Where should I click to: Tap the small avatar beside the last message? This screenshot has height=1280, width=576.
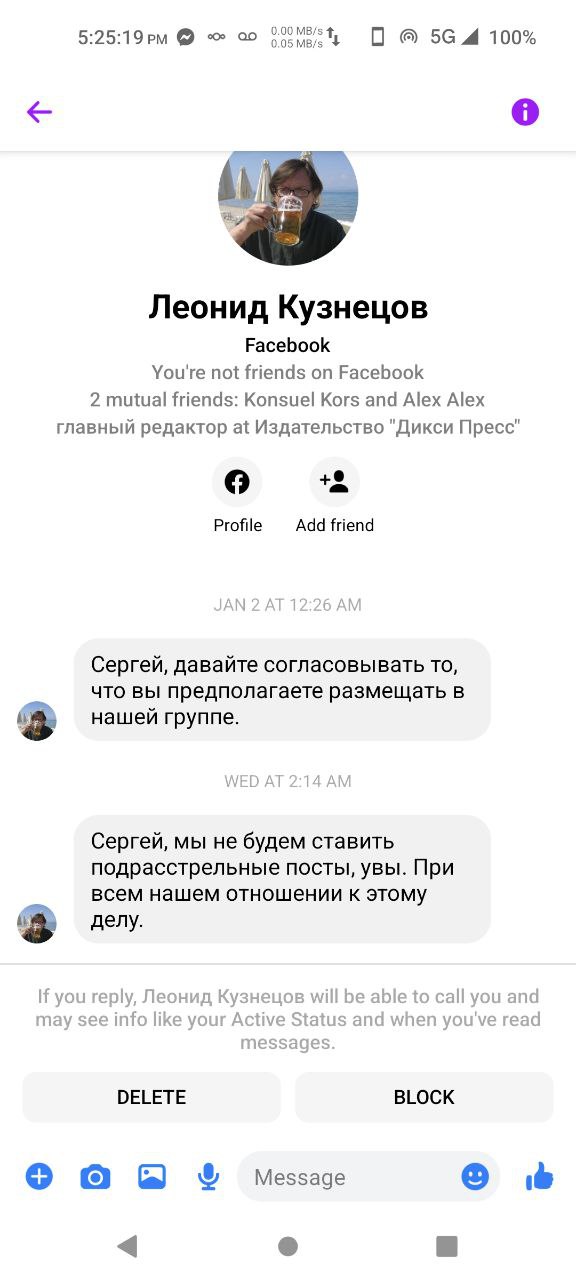tap(37, 923)
